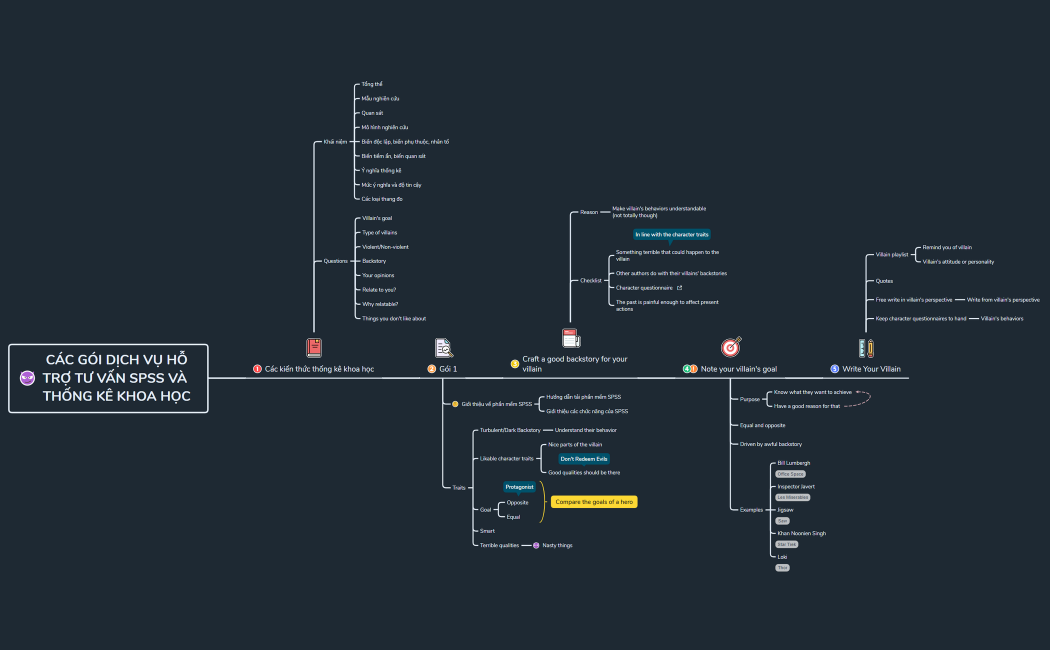Click purple face marker beside Nasty things
Image resolution: width=1050 pixels, height=650 pixels.
[x=536, y=545]
